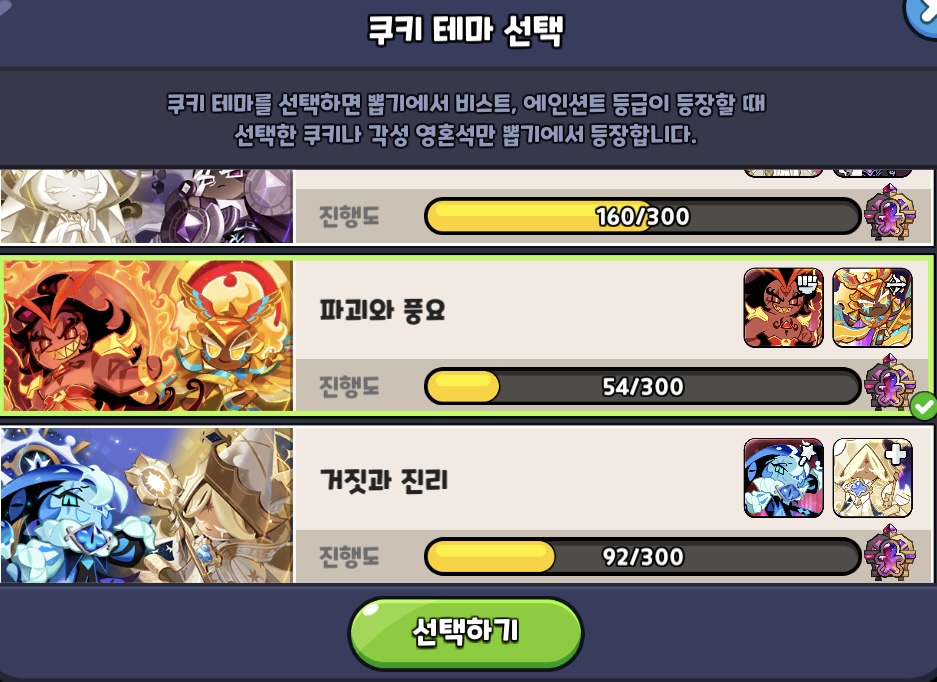Tap the 92/300 progress bar
The height and width of the screenshot is (682, 937).
(x=642, y=556)
